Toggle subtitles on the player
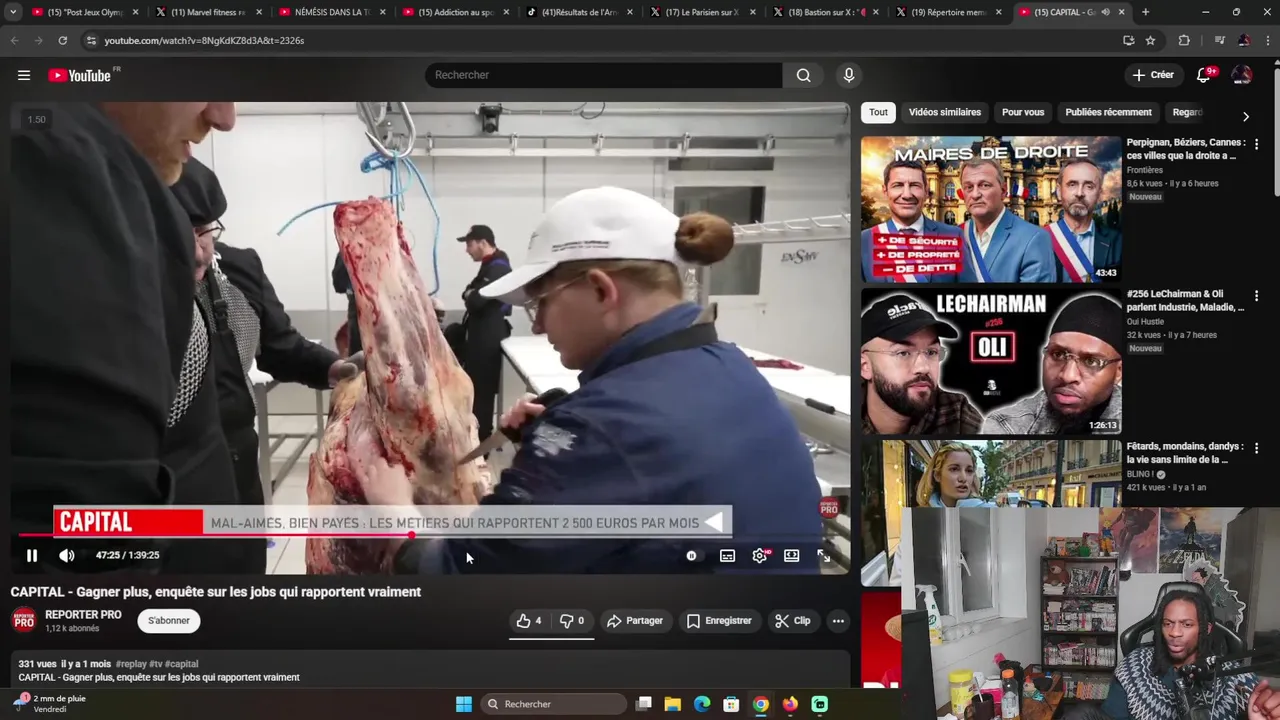This screenshot has width=1280, height=720. pos(727,555)
